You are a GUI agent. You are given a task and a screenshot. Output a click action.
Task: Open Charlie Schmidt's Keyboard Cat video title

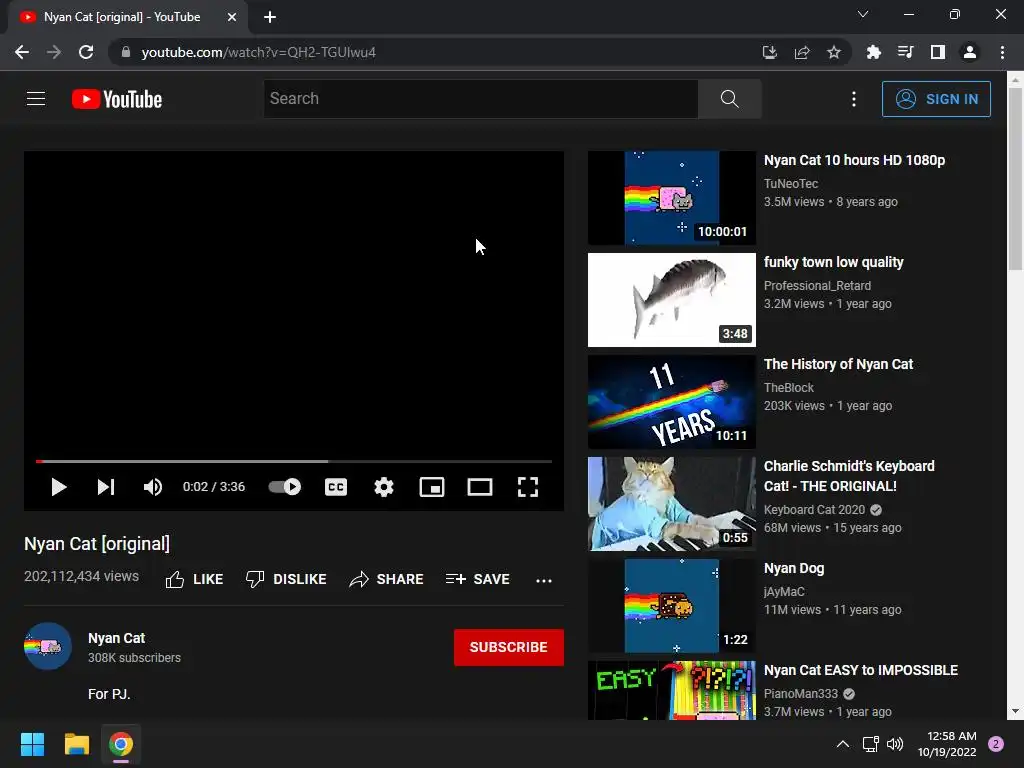(849, 476)
